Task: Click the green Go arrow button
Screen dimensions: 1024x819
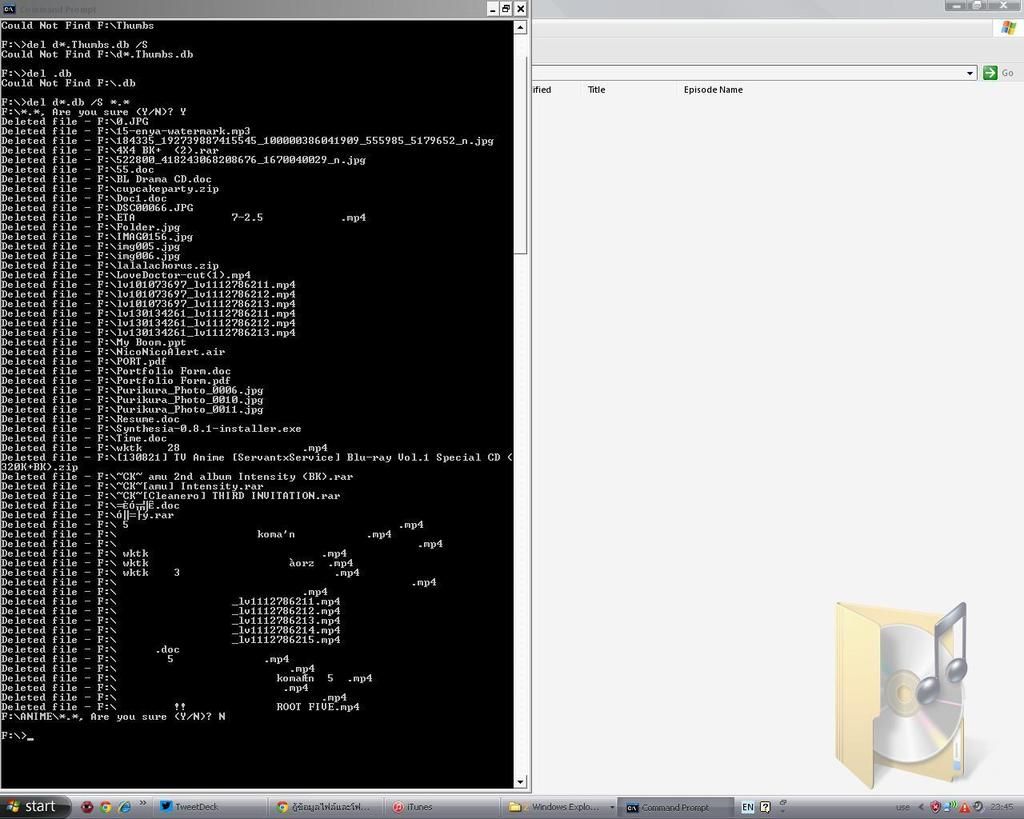Action: pyautogui.click(x=990, y=73)
